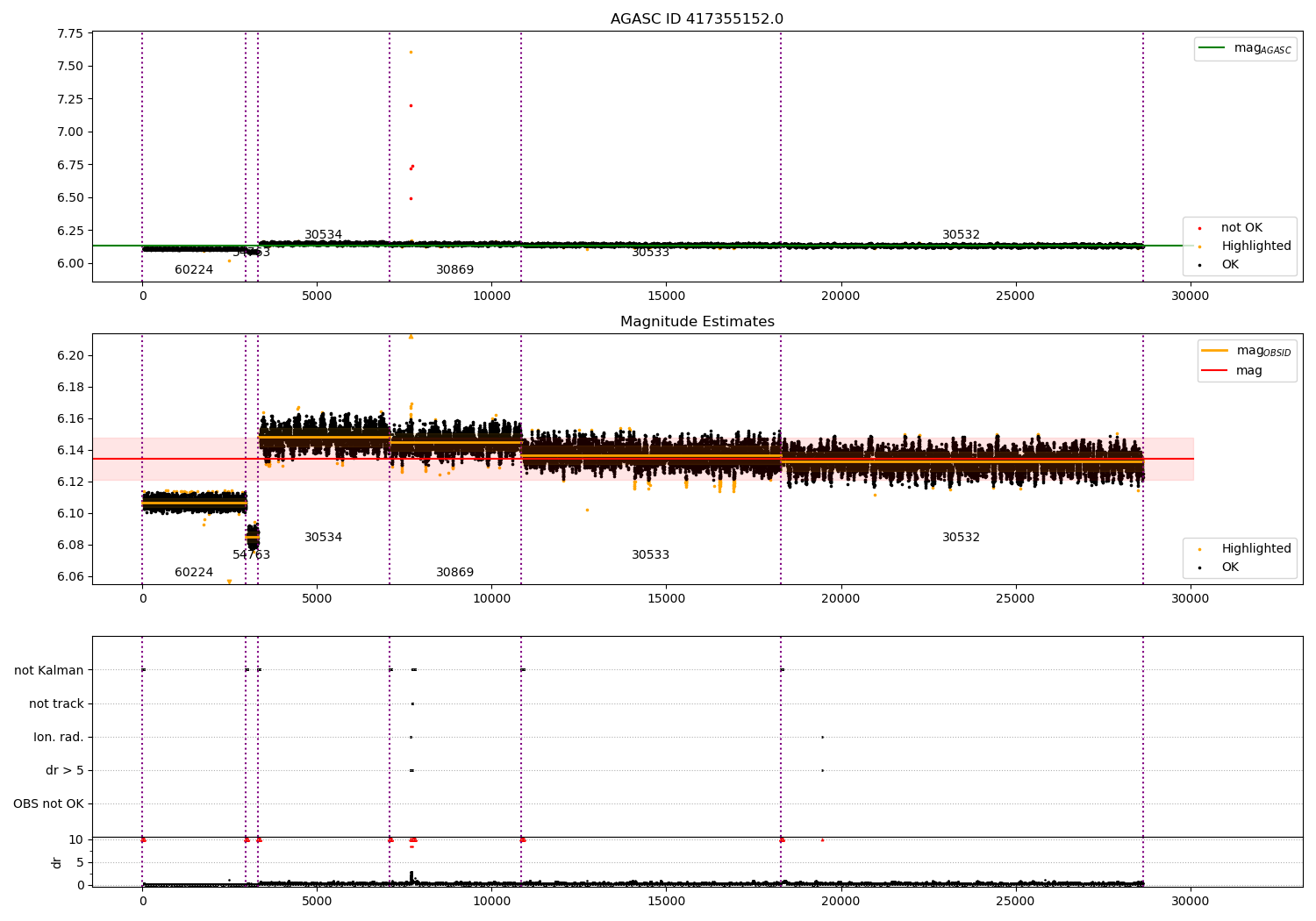1316x921 pixels.
Task: Click the 6.18 y-axis tick label
Action: tap(69, 387)
